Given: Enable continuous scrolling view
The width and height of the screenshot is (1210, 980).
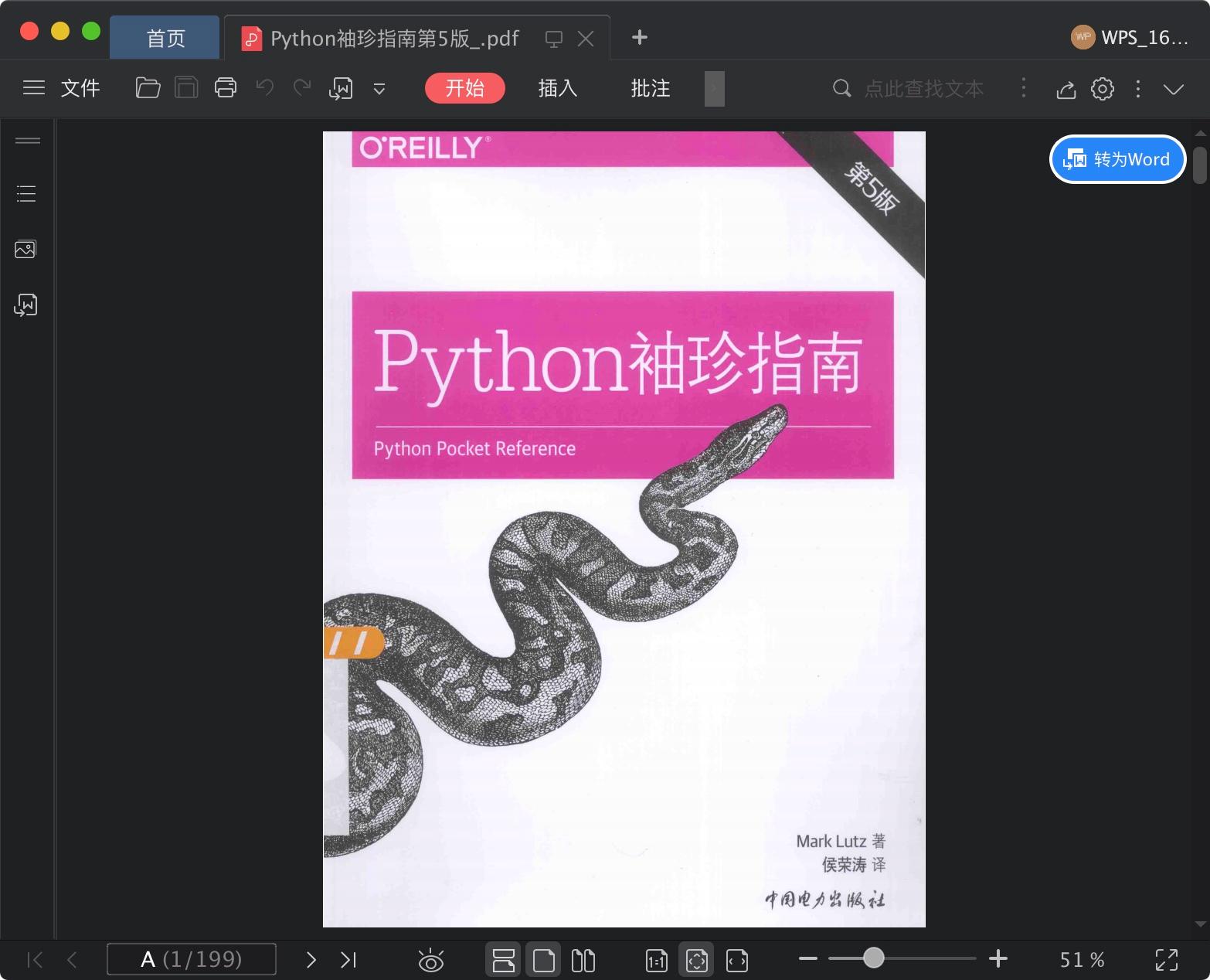Looking at the screenshot, I should [x=504, y=960].
